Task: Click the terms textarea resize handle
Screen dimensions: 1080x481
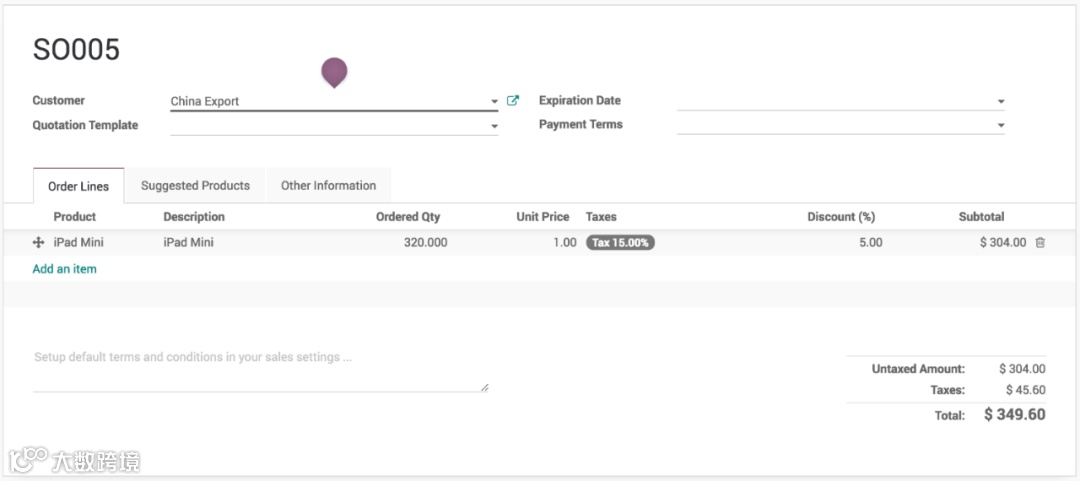Action: [484, 387]
